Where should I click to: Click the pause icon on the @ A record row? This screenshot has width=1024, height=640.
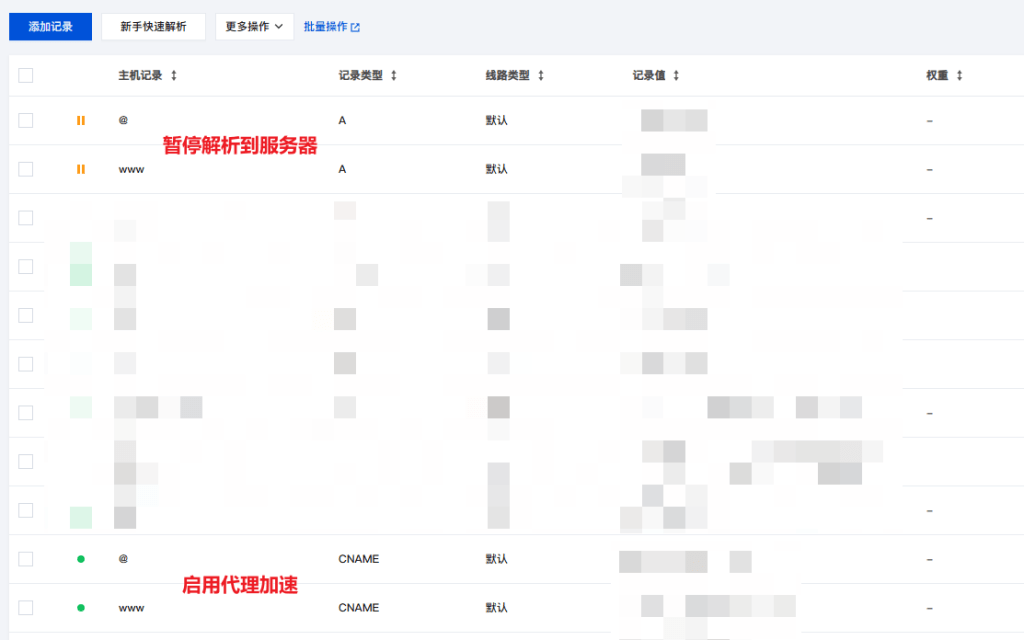click(x=80, y=120)
